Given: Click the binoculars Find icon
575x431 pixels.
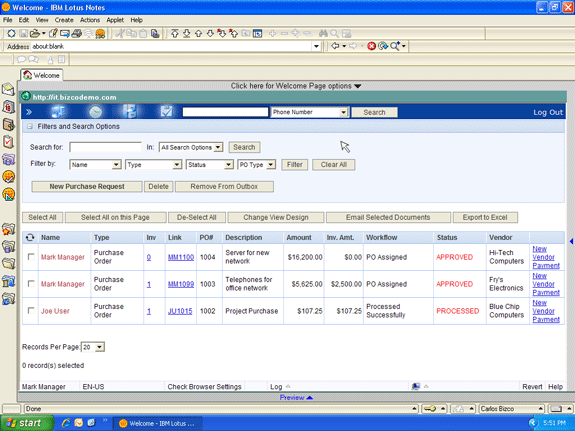Looking at the screenshot, I should (323, 34).
